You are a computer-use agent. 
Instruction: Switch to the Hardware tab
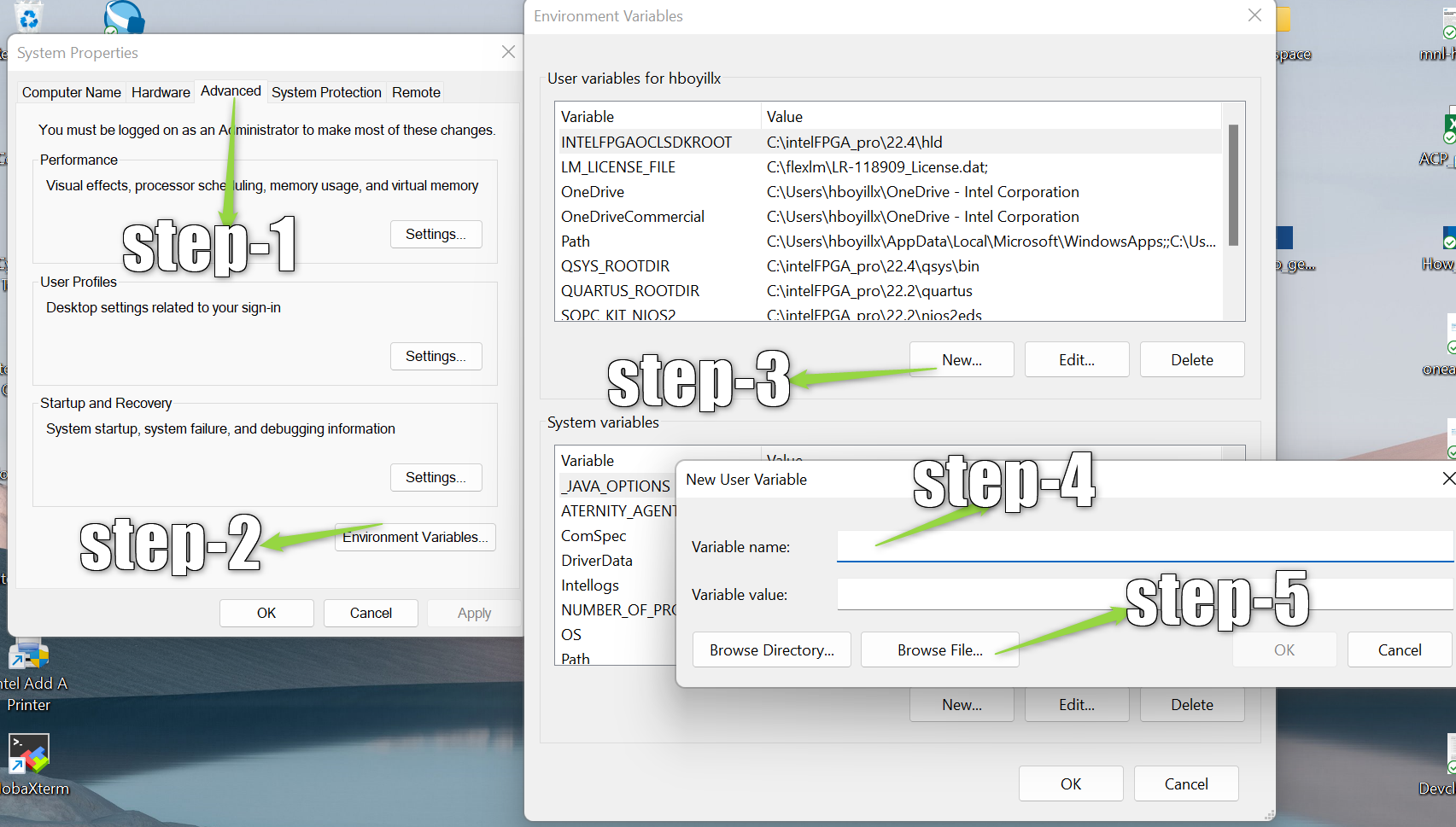coord(161,92)
